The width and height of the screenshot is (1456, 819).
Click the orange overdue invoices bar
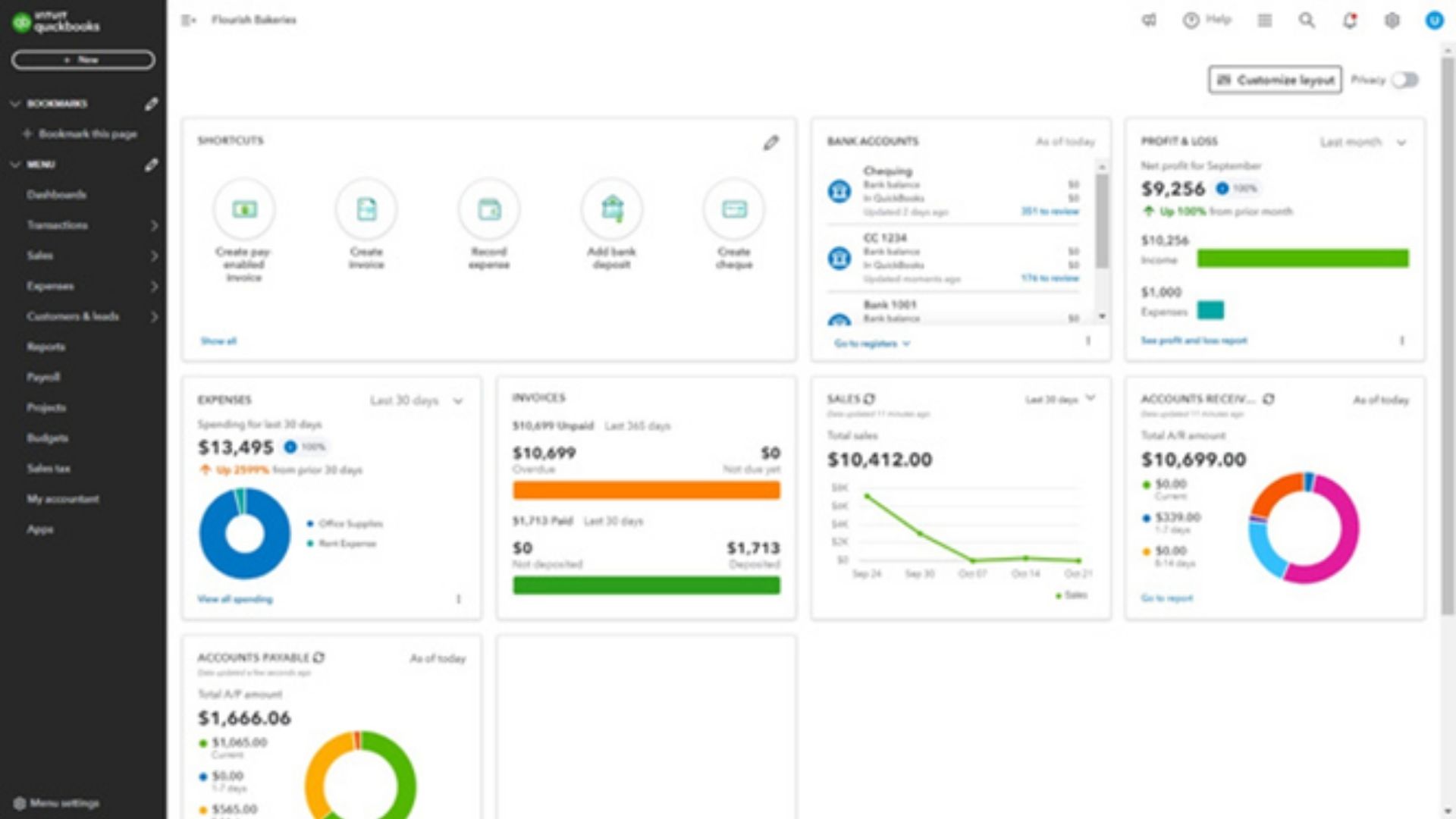tap(646, 491)
